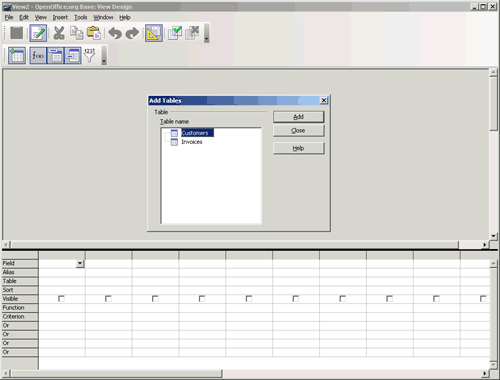Click the table pane horizontal scrollbar right arrow

click(485, 245)
